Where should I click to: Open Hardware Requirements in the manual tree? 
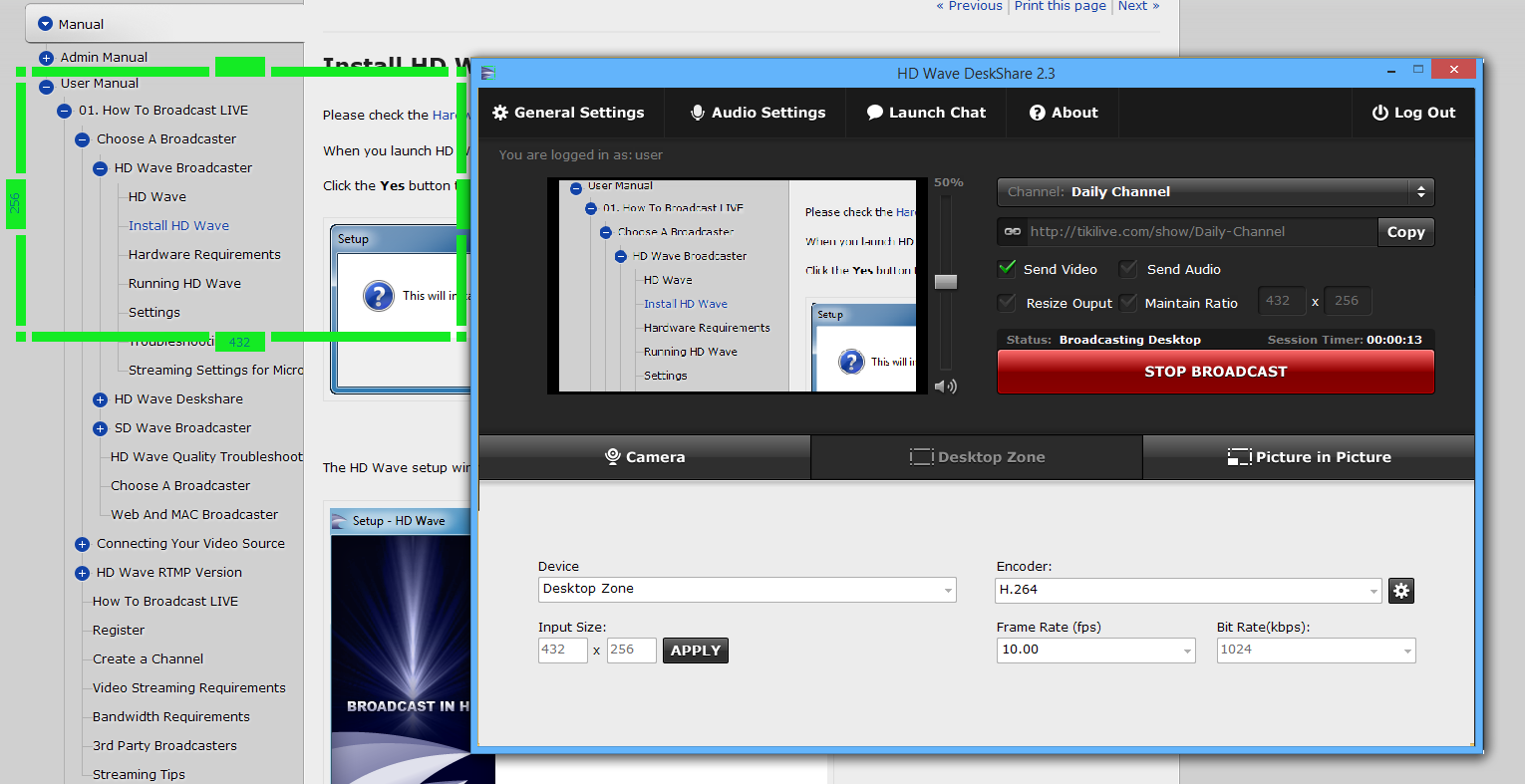[x=204, y=255]
